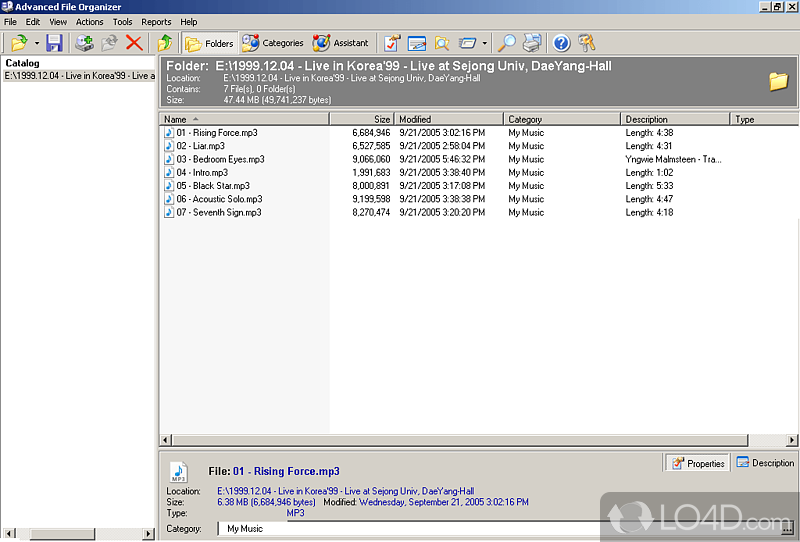Open the Reports menu
The width and height of the screenshot is (800, 542).
tap(156, 22)
